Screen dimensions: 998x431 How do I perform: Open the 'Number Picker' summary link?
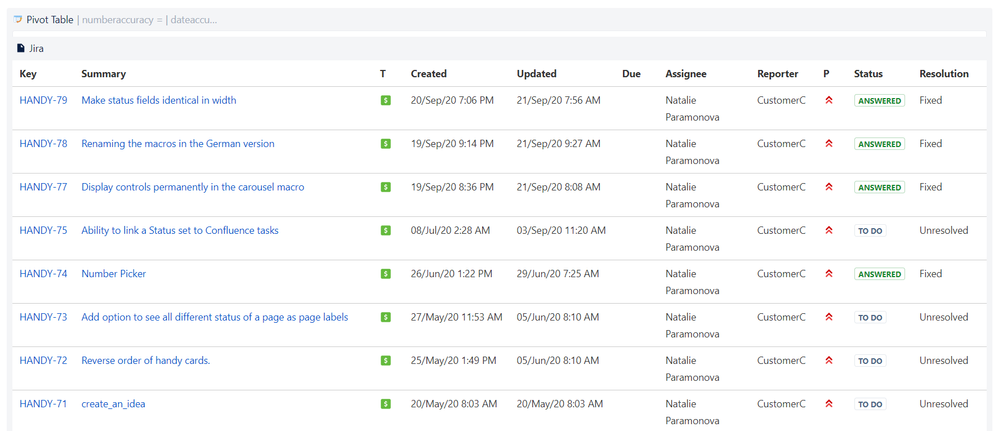pyautogui.click(x=113, y=274)
